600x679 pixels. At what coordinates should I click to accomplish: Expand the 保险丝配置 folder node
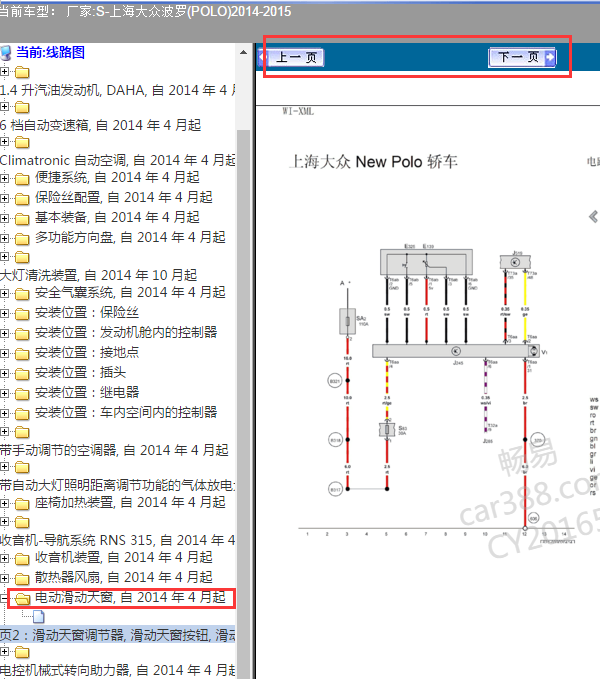pos(4,198)
